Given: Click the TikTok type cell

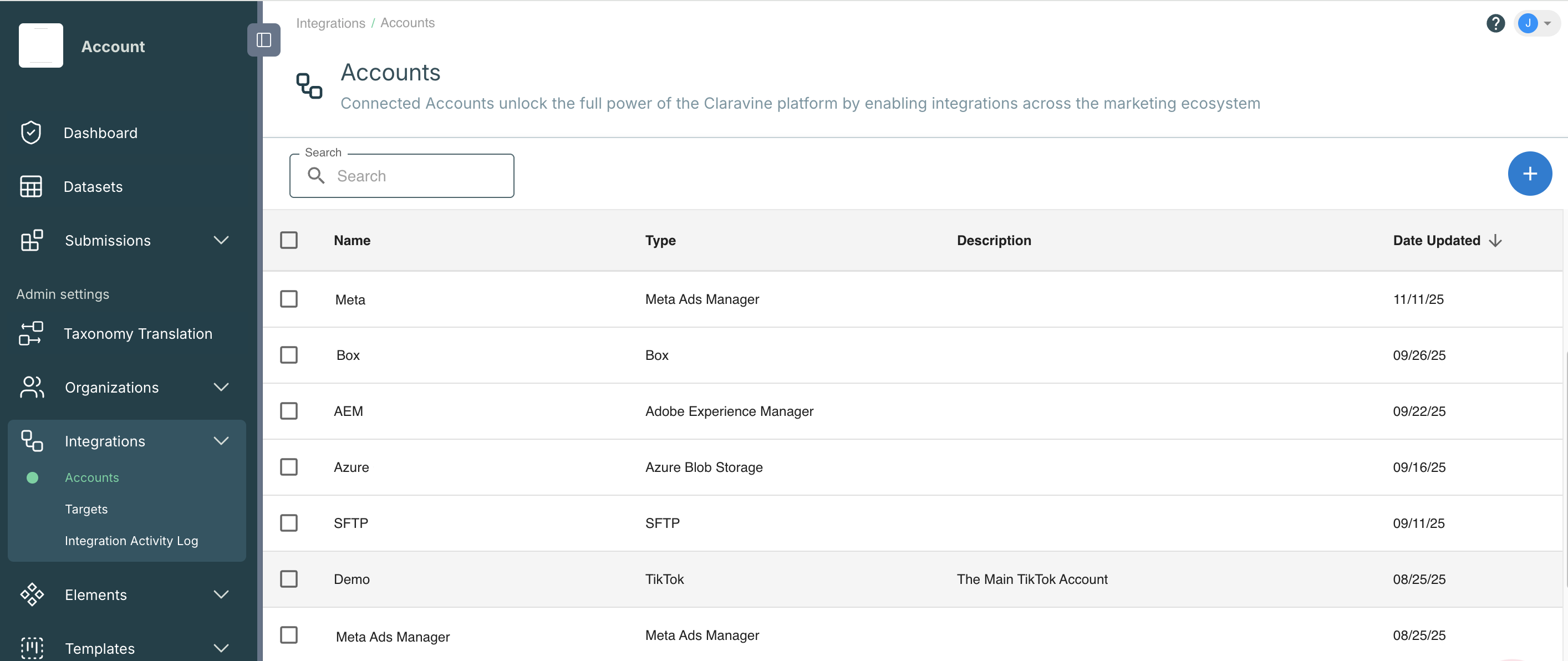Looking at the screenshot, I should 664,579.
